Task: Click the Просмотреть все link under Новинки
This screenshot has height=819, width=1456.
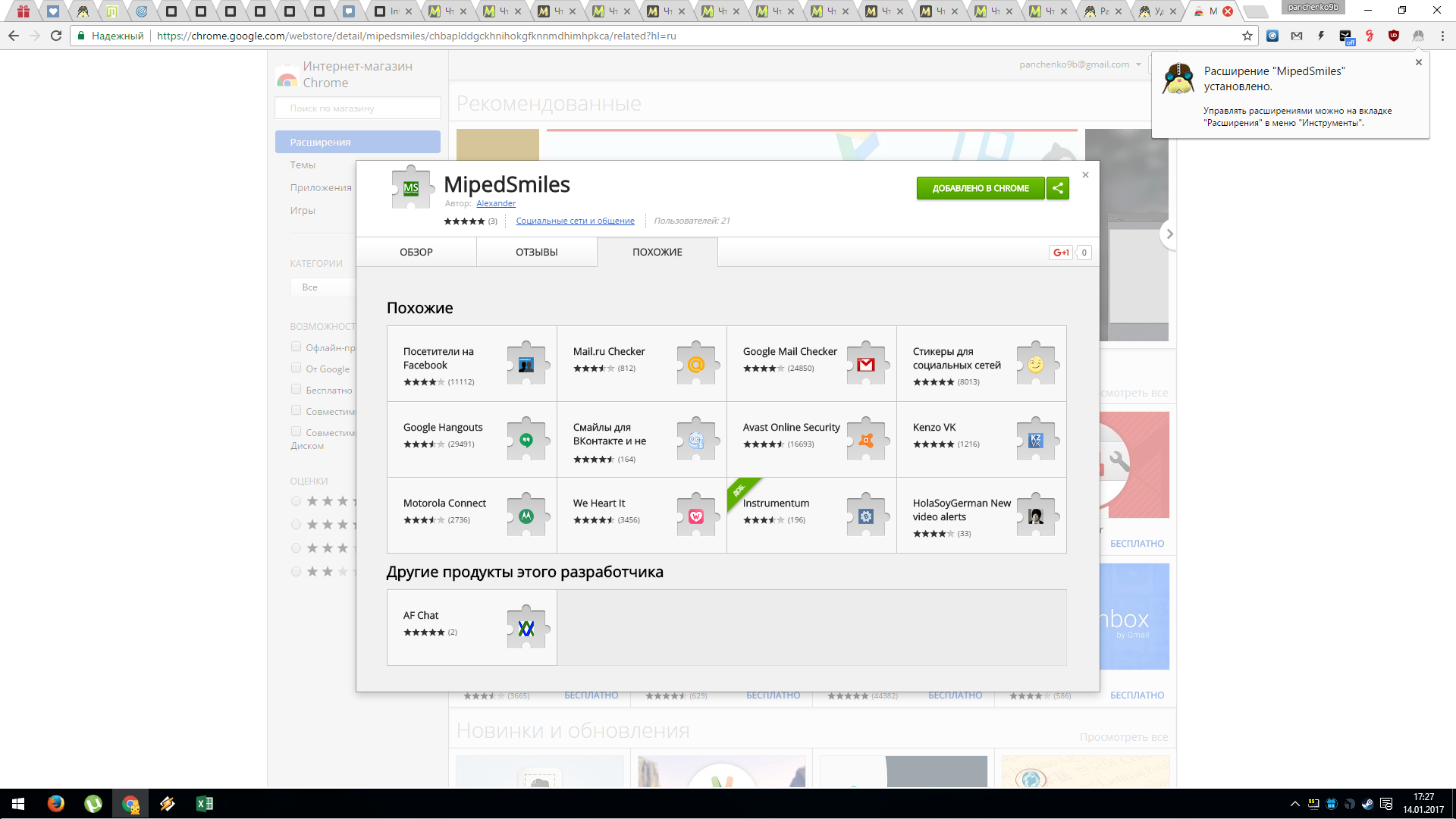Action: point(1124,737)
